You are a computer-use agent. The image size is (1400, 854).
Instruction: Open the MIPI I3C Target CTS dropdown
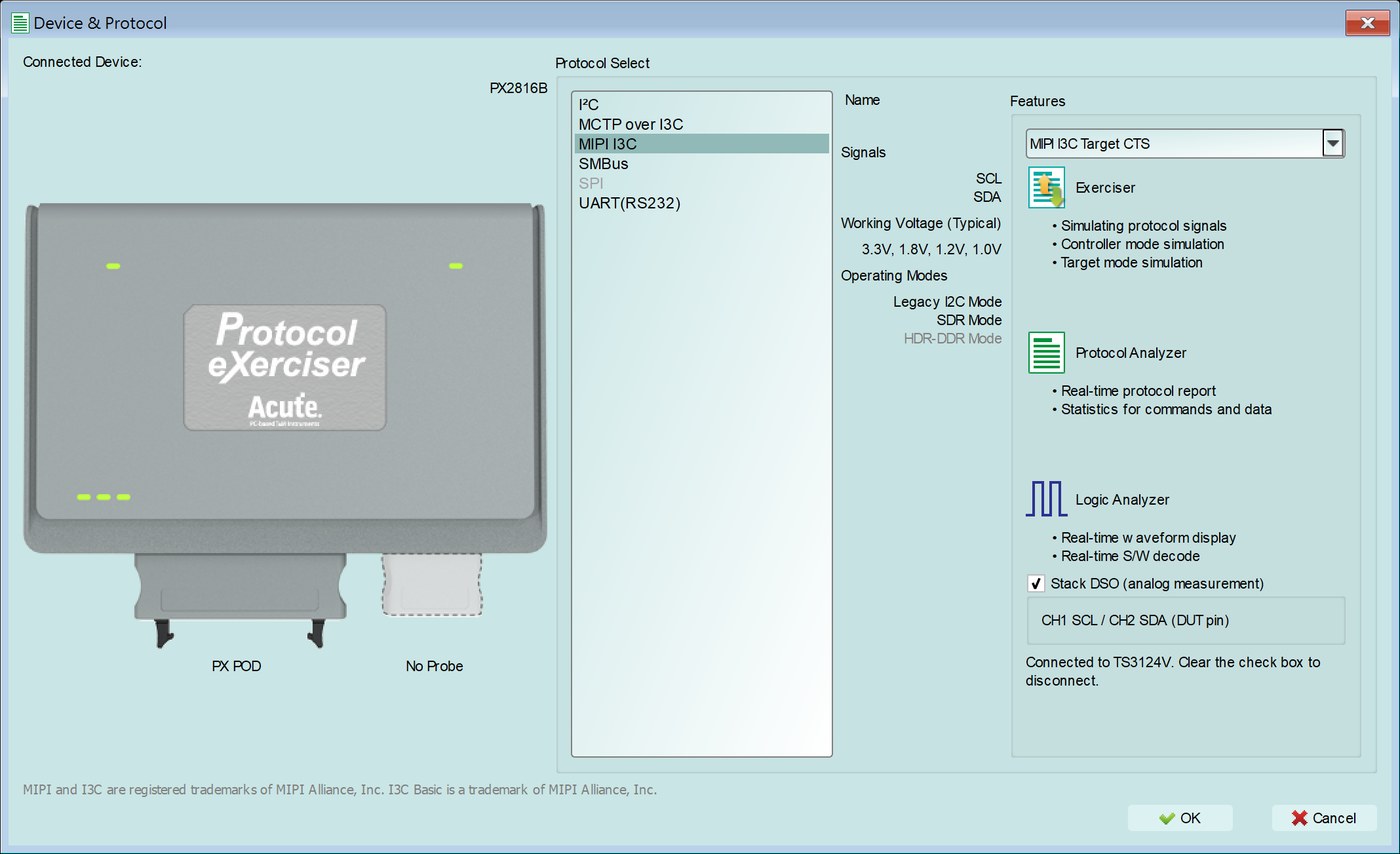tap(1332, 143)
